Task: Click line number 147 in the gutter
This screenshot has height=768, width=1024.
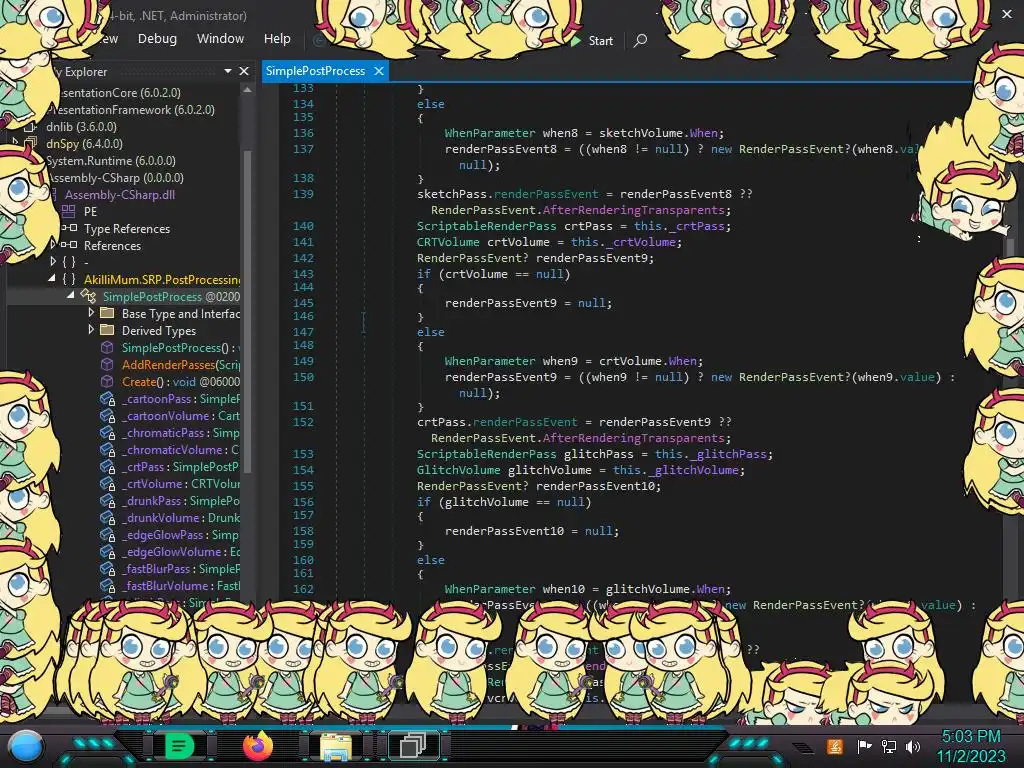Action: pos(303,332)
